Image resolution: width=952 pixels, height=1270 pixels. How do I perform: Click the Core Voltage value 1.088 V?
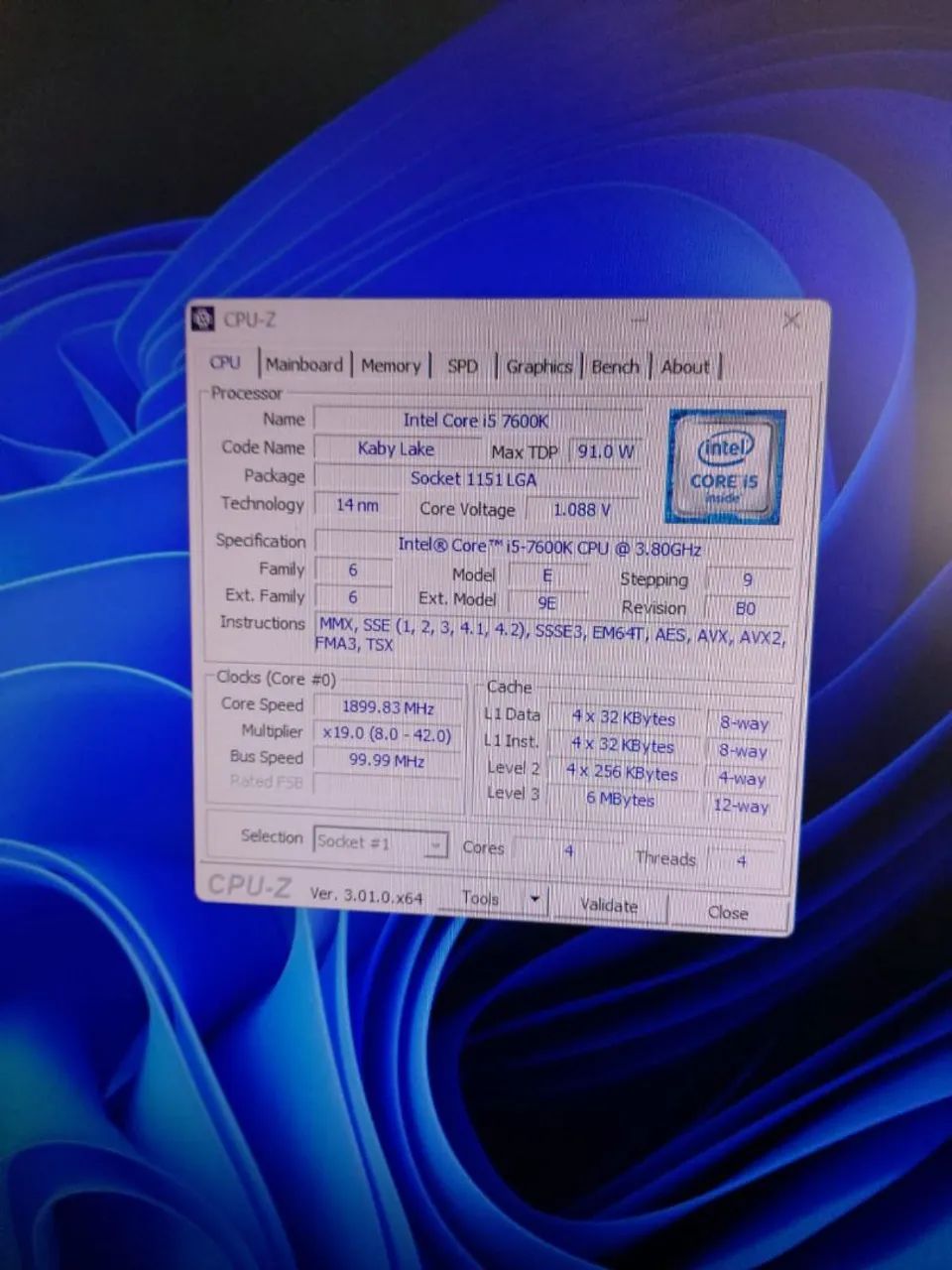pos(582,509)
